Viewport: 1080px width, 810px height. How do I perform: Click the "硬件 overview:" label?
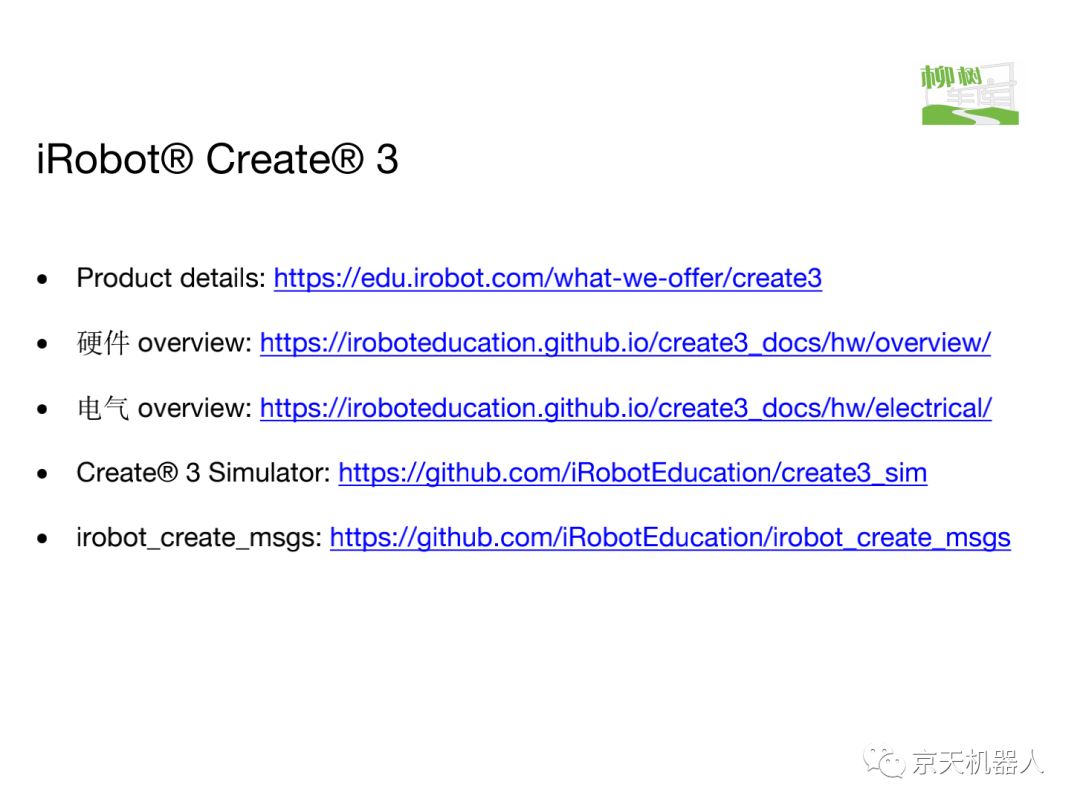tap(165, 342)
